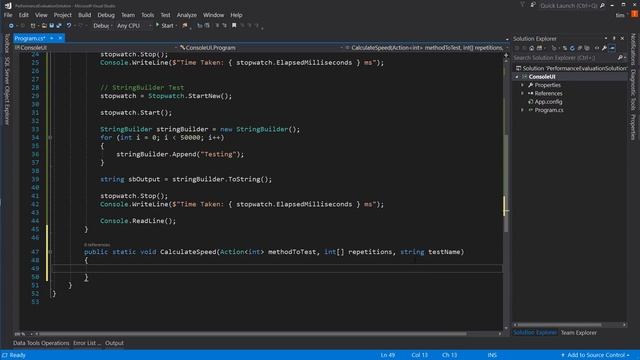This screenshot has height=360, width=640.
Task: Open the File menu
Action: click(8, 15)
